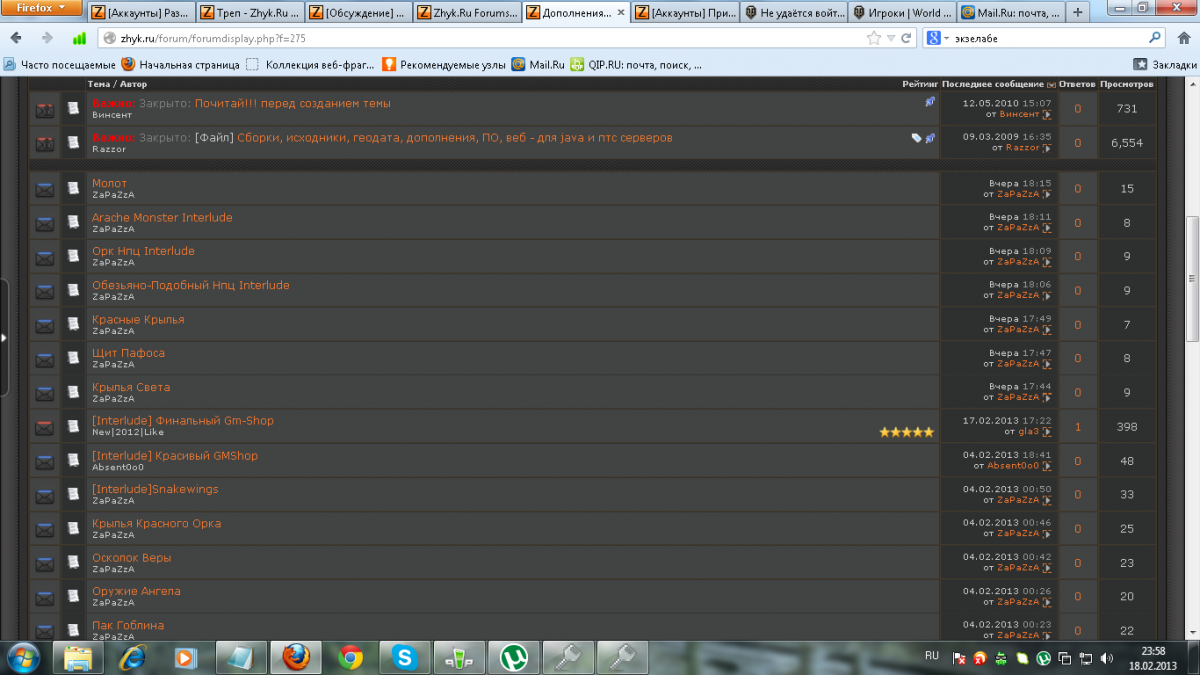The width and height of the screenshot is (1200, 675).
Task: Open the search engine selector dropdown
Action: (937, 38)
